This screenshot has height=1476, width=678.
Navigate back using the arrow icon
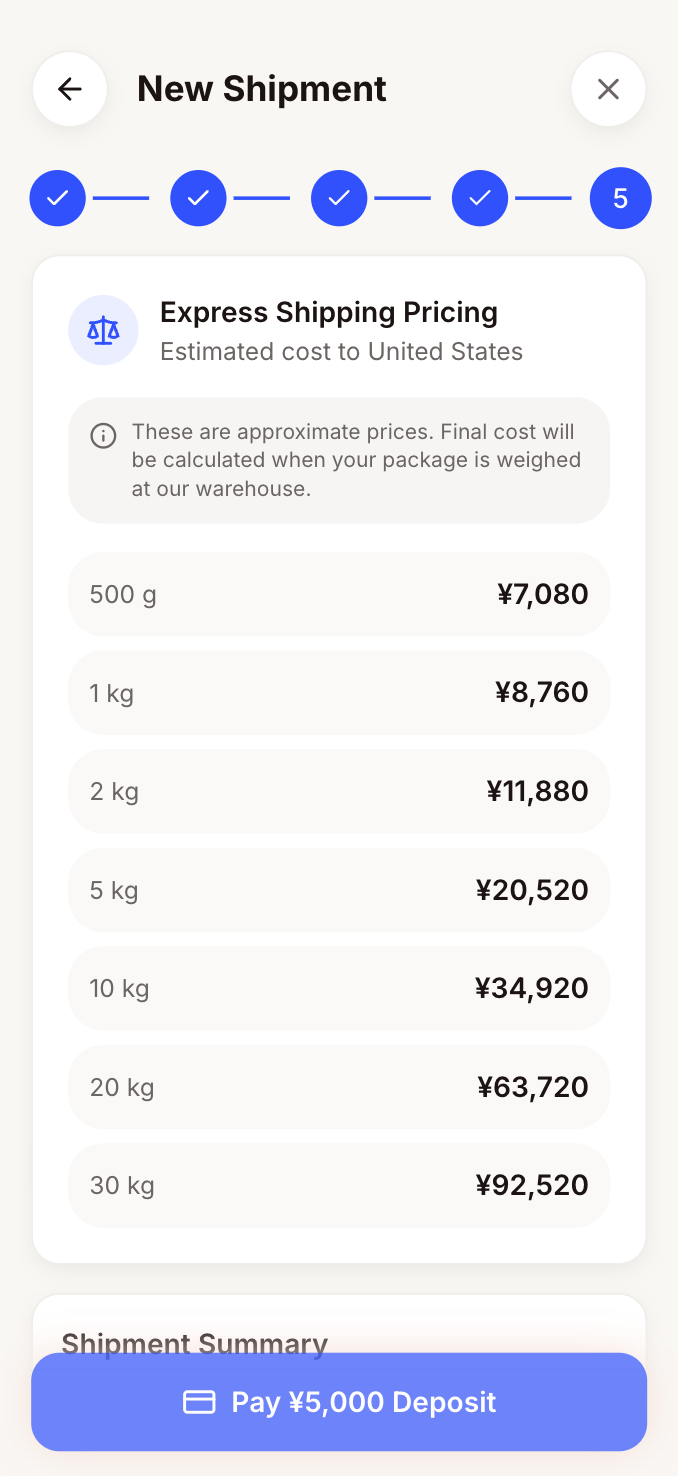coord(69,88)
